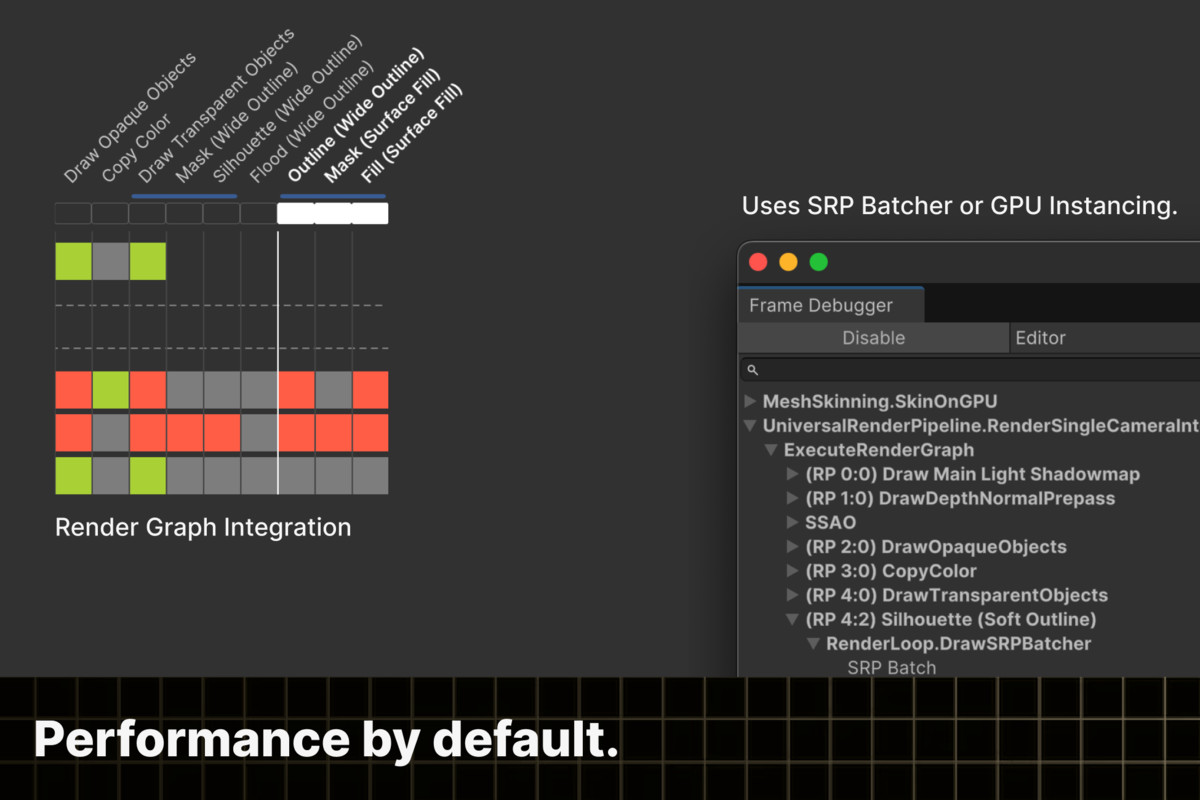
Task: Select the Draw Opaque Objects pass box
Action: (x=73, y=213)
